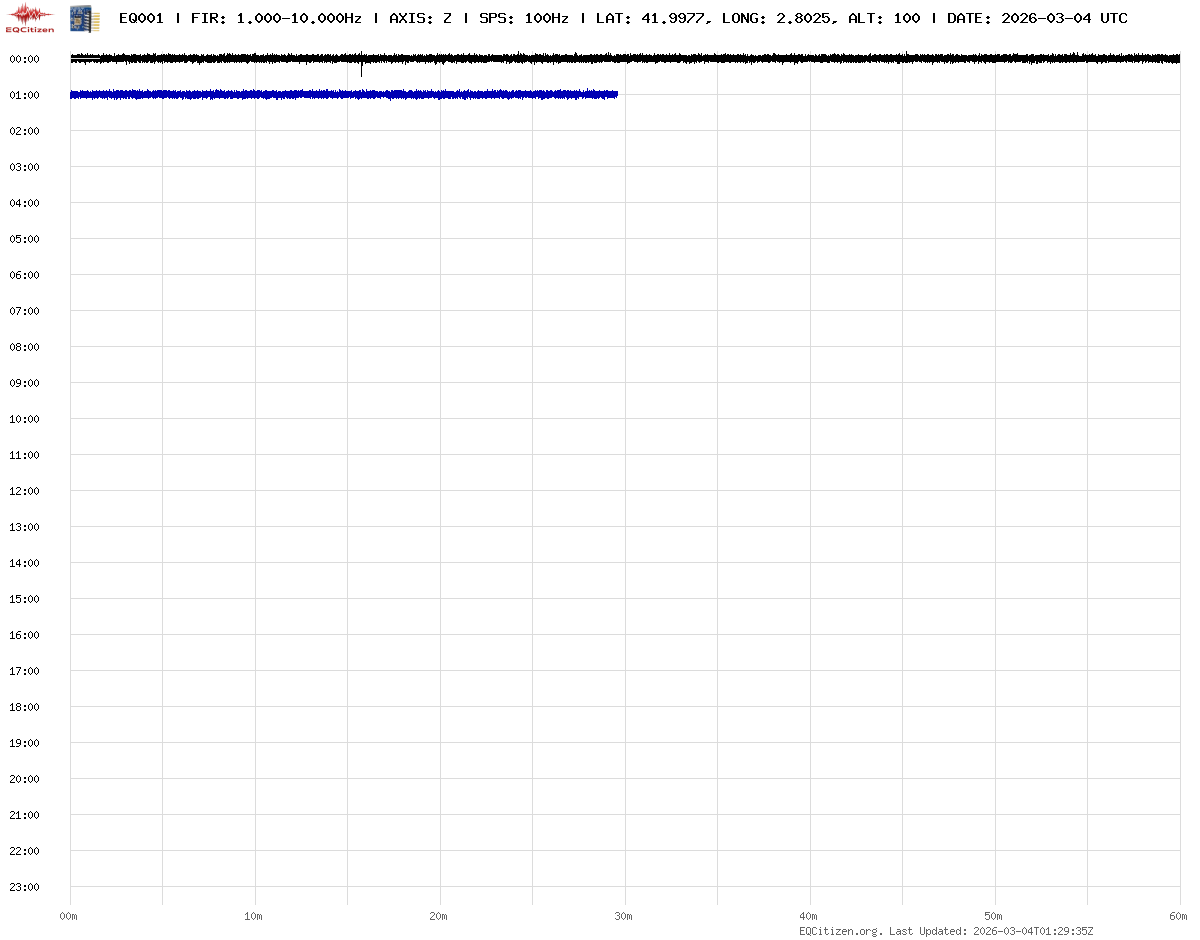Click the 01:00 hour row label
The image size is (1200, 940).
24,95
